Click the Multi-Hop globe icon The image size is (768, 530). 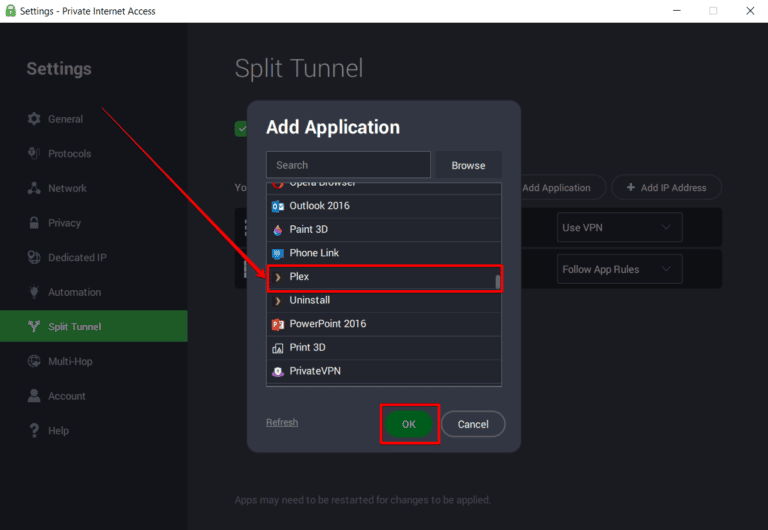34,361
